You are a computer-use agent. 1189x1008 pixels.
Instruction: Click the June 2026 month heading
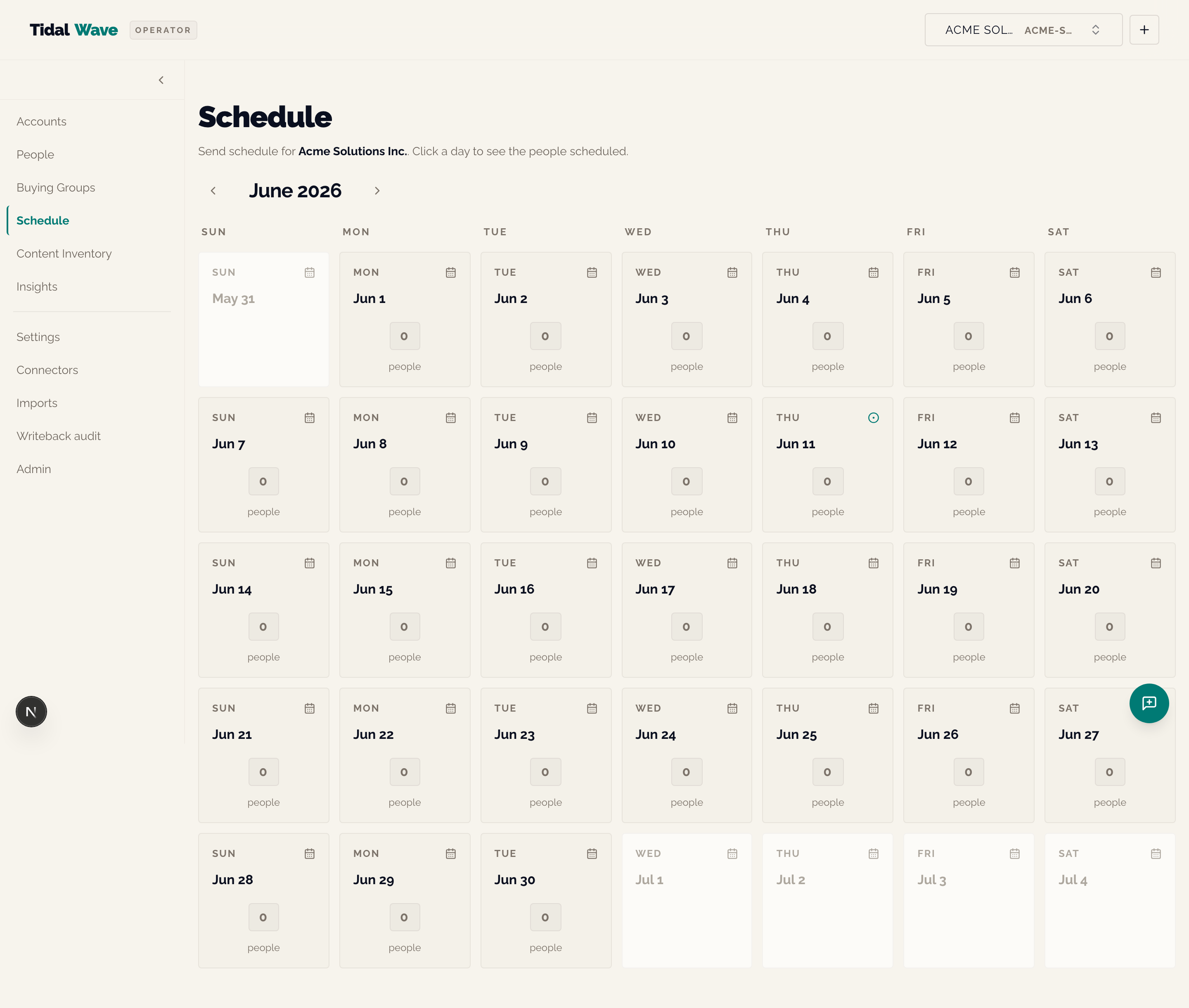point(295,191)
